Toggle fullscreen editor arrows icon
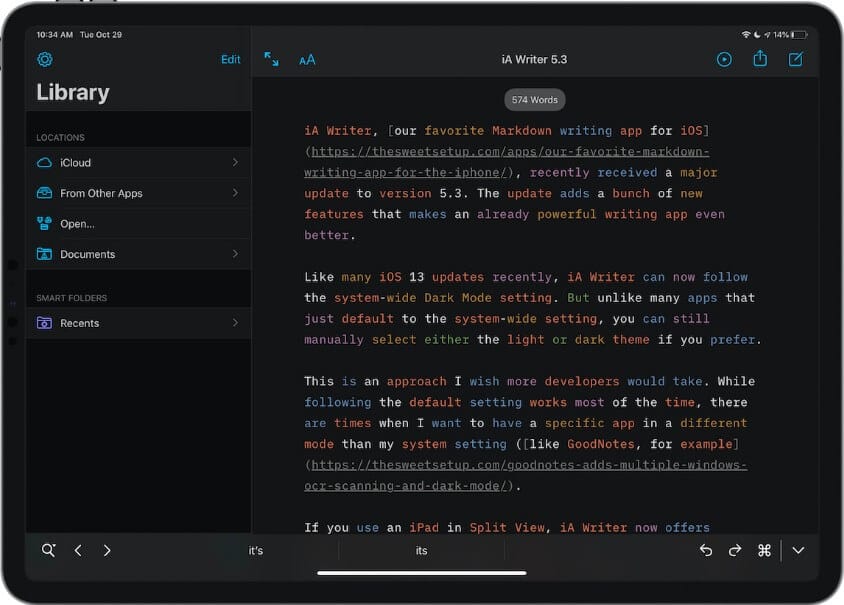 click(x=271, y=59)
